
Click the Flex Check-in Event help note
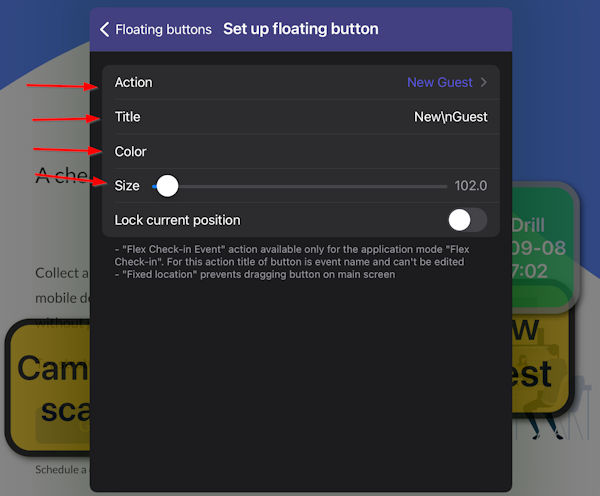click(x=292, y=255)
